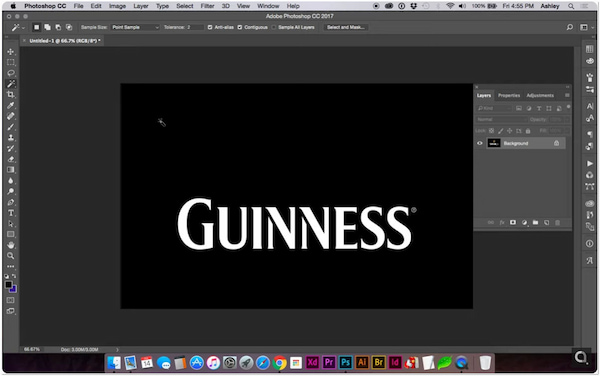Click the Add to Selection mode icon

47,27
